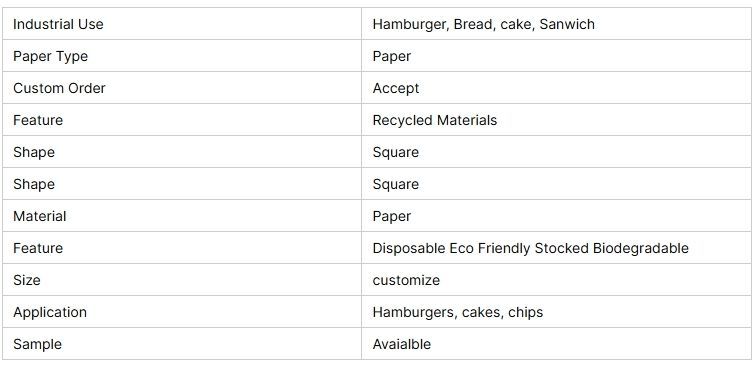Select the second Square value

coord(395,184)
